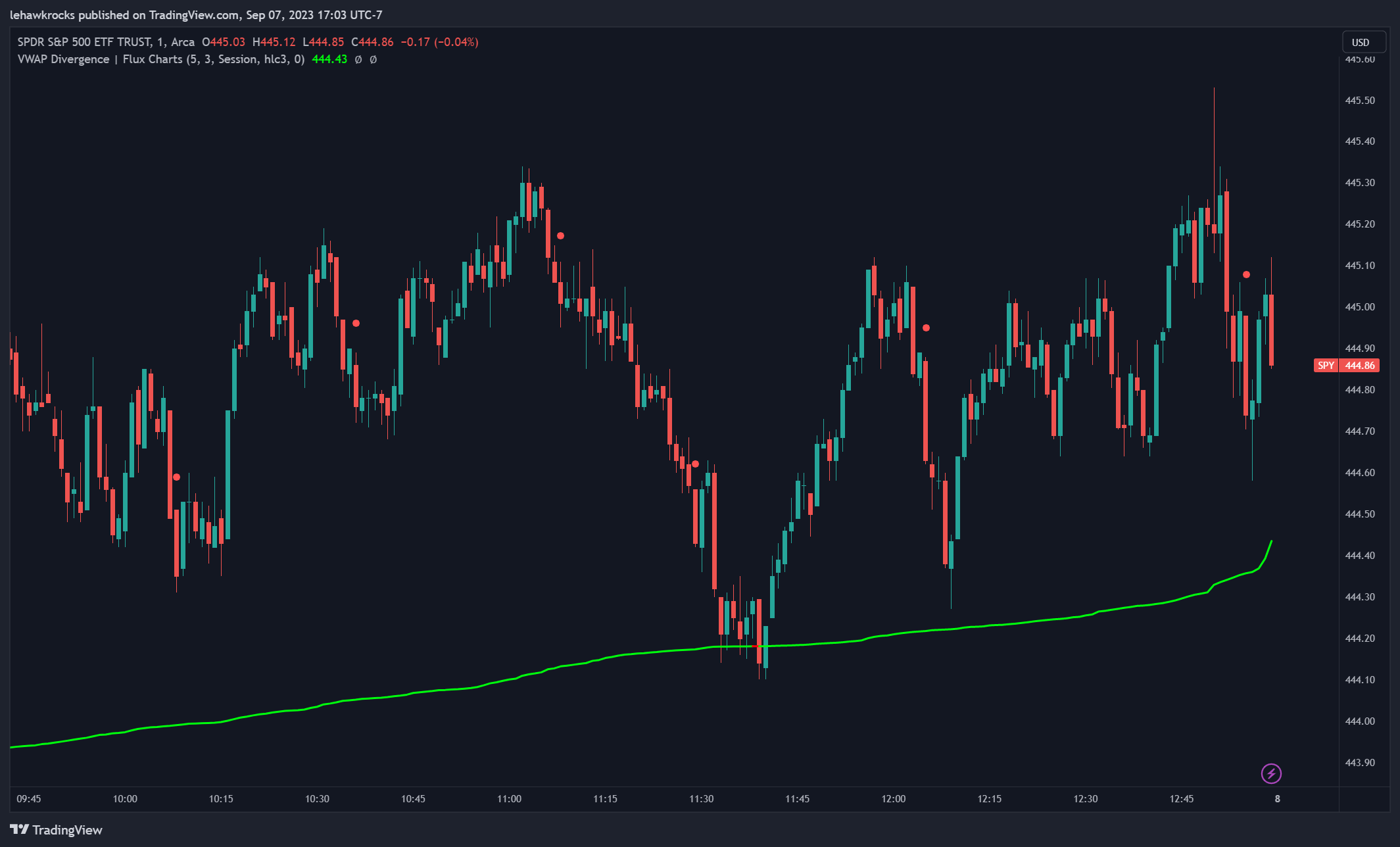Image resolution: width=1400 pixels, height=847 pixels.
Task: Click the C444.86 close price value
Action: click(372, 42)
